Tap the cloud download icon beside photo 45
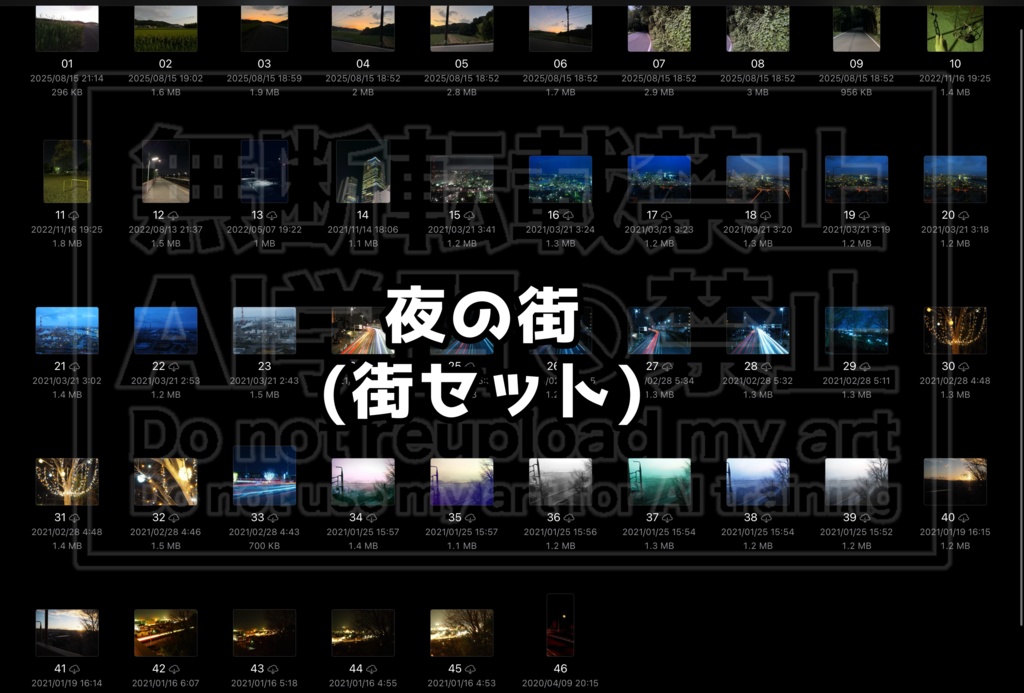The image size is (1024, 693). click(471, 668)
